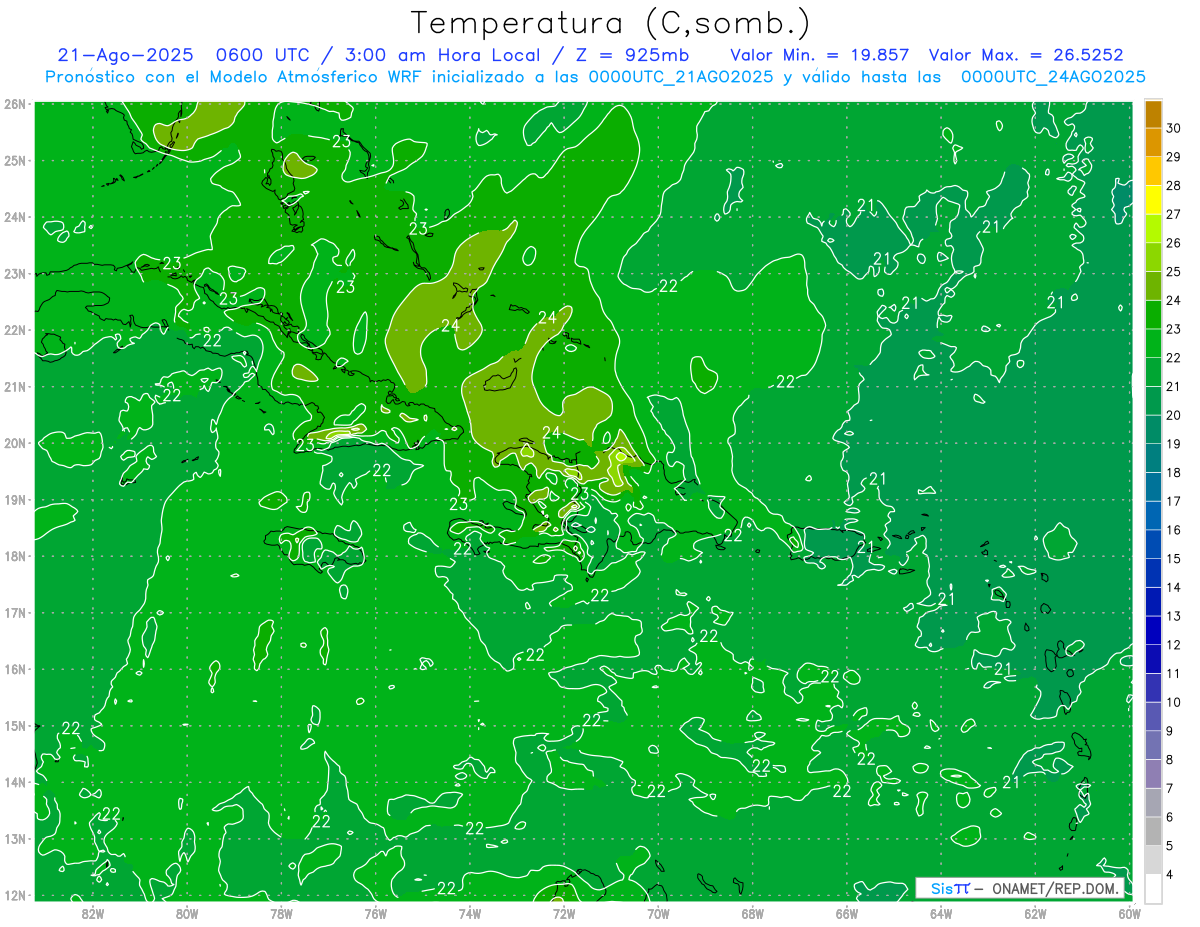
Task: Click the white swatch below the 4 label
Action: pyautogui.click(x=1153, y=887)
